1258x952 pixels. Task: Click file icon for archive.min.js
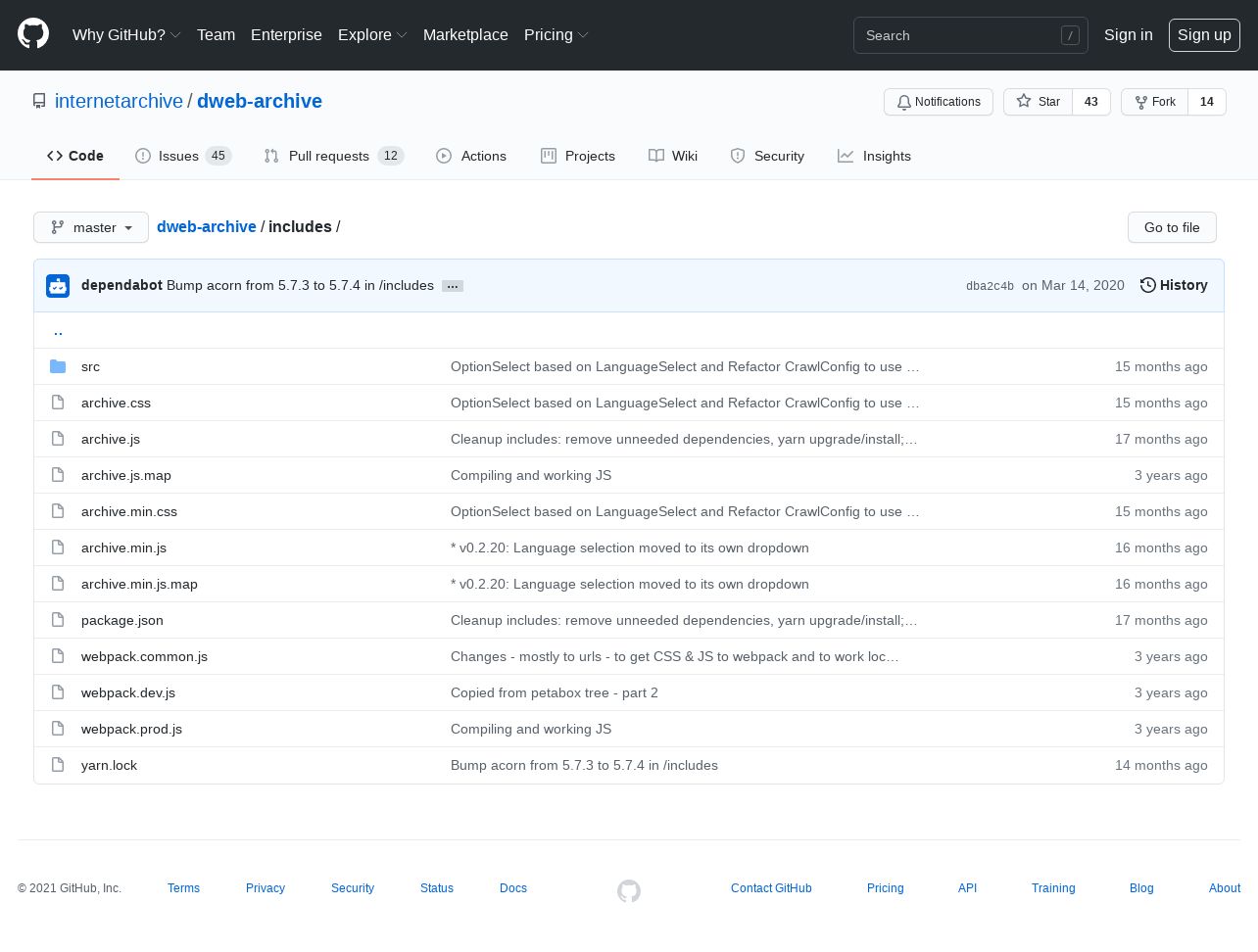(x=58, y=547)
